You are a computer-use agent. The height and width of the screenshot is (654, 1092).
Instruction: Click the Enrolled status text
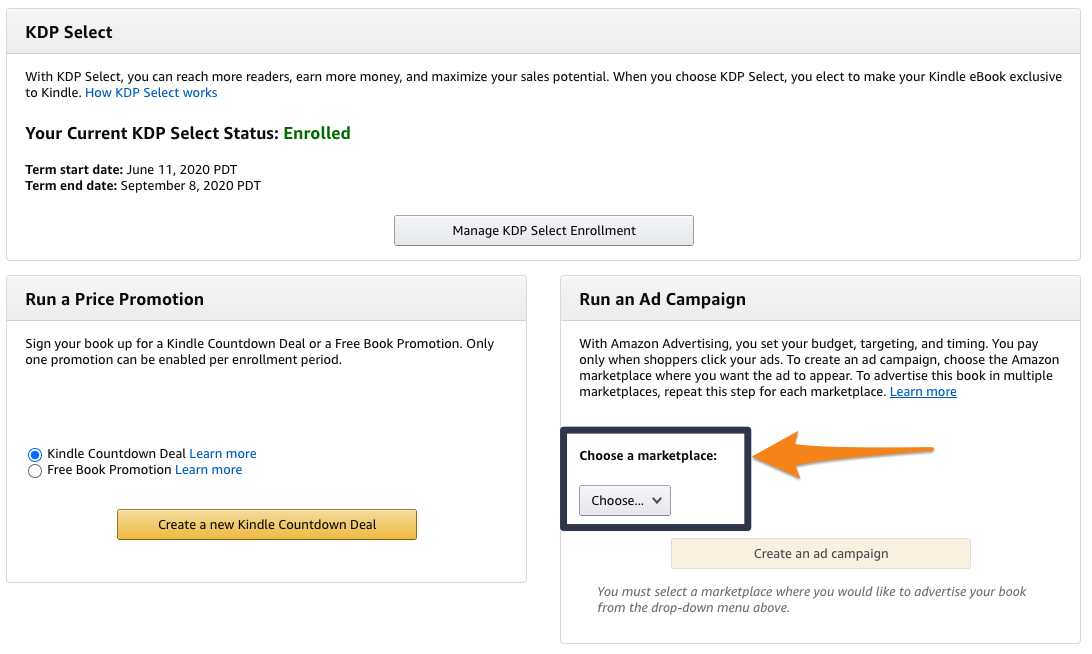(x=317, y=132)
